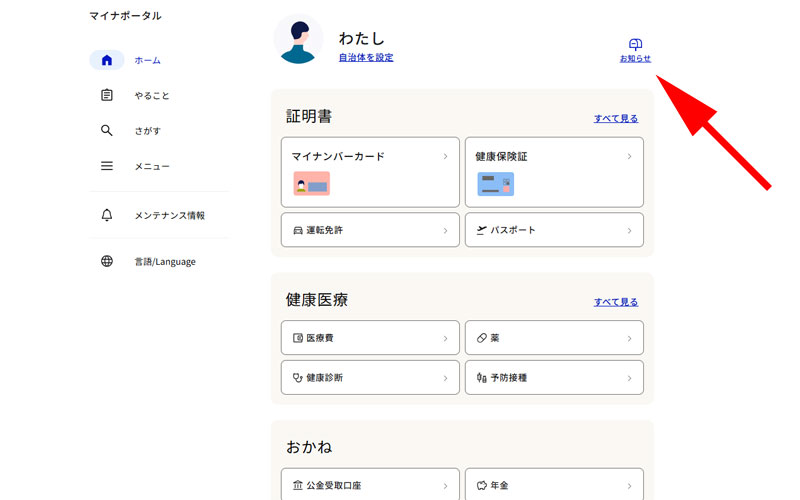Screen dimensions: 800x500
Task: Click the メニュー hamburger icon
Action: 107,166
